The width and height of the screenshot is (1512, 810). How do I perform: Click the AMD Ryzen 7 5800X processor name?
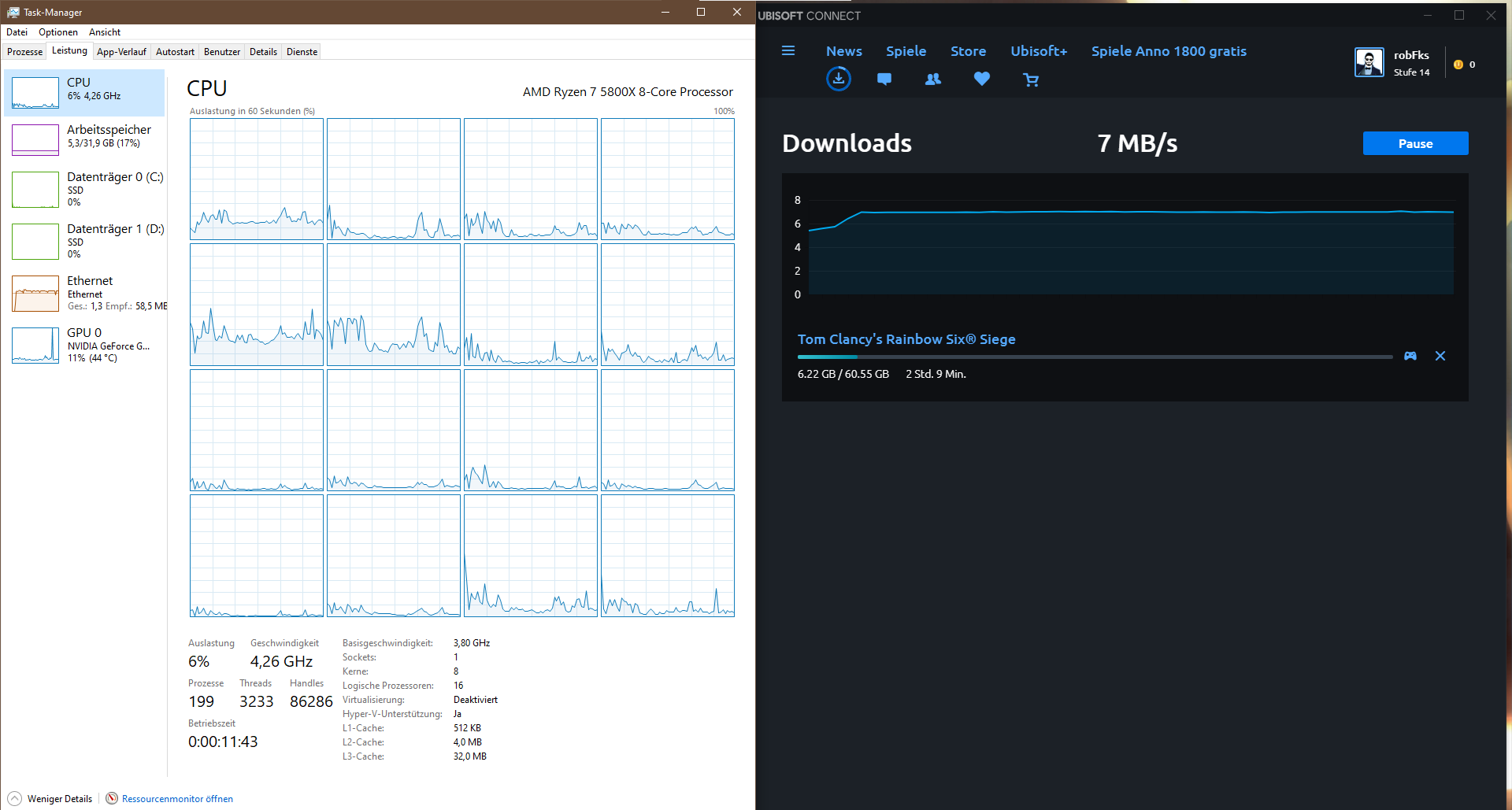click(x=628, y=92)
